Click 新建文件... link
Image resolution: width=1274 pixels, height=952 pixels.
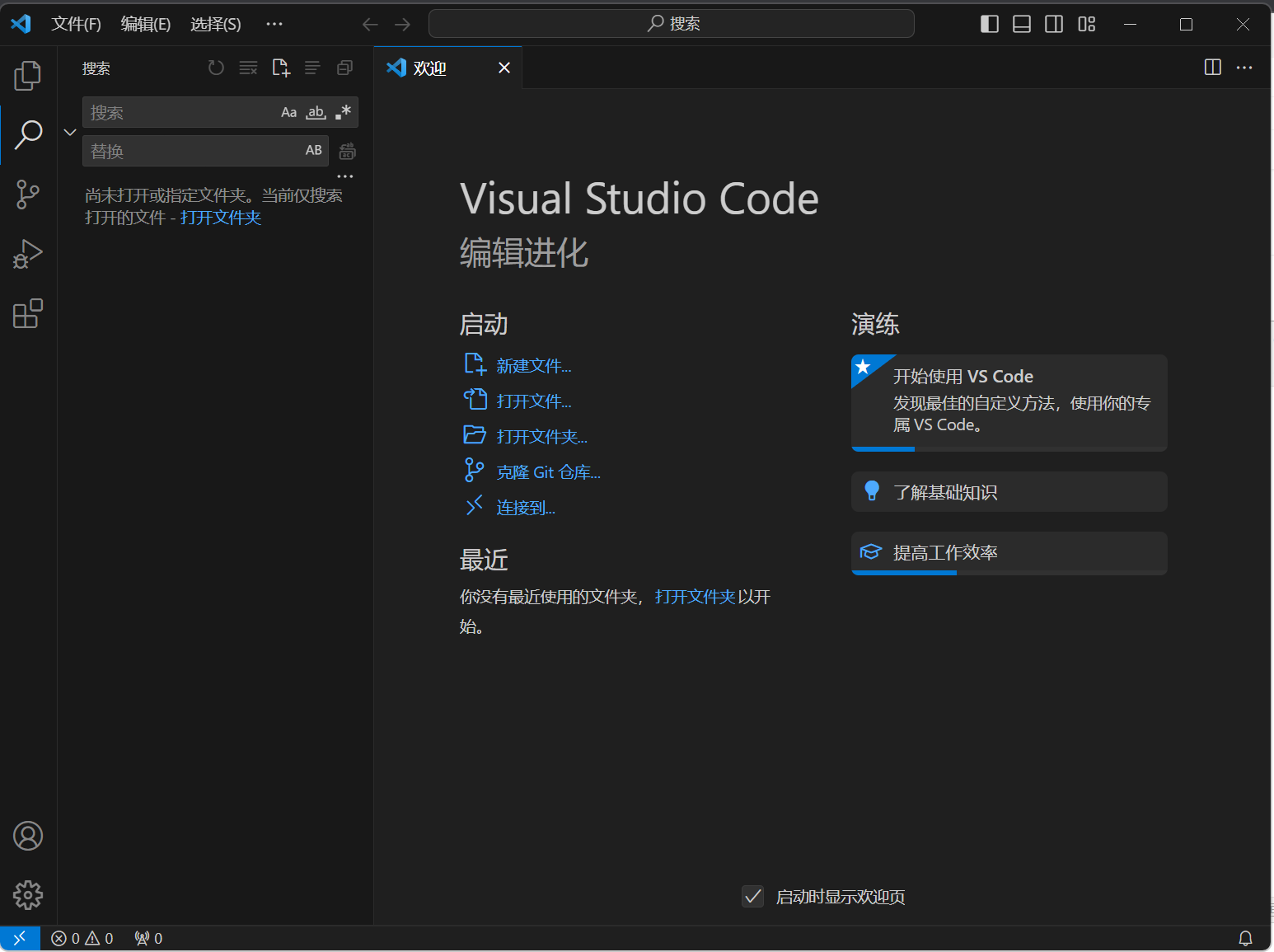534,366
